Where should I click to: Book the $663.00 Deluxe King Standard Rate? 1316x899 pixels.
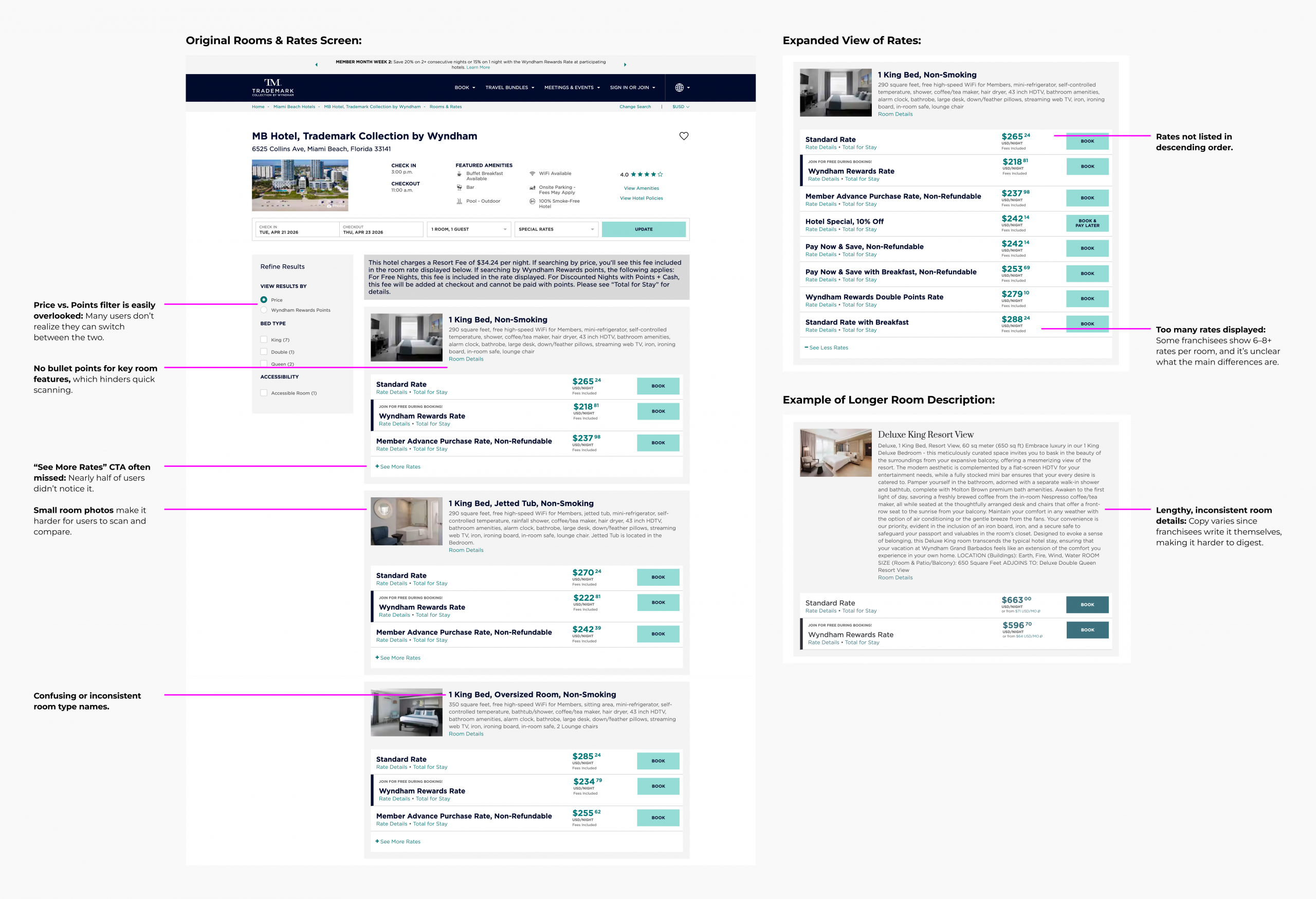click(x=1087, y=604)
